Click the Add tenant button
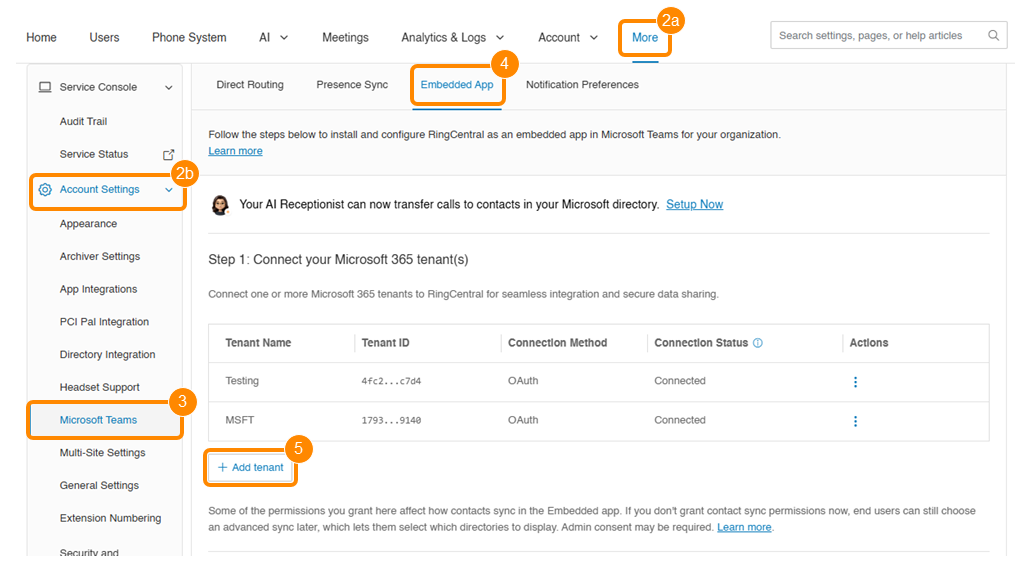1034x572 pixels. coord(251,467)
